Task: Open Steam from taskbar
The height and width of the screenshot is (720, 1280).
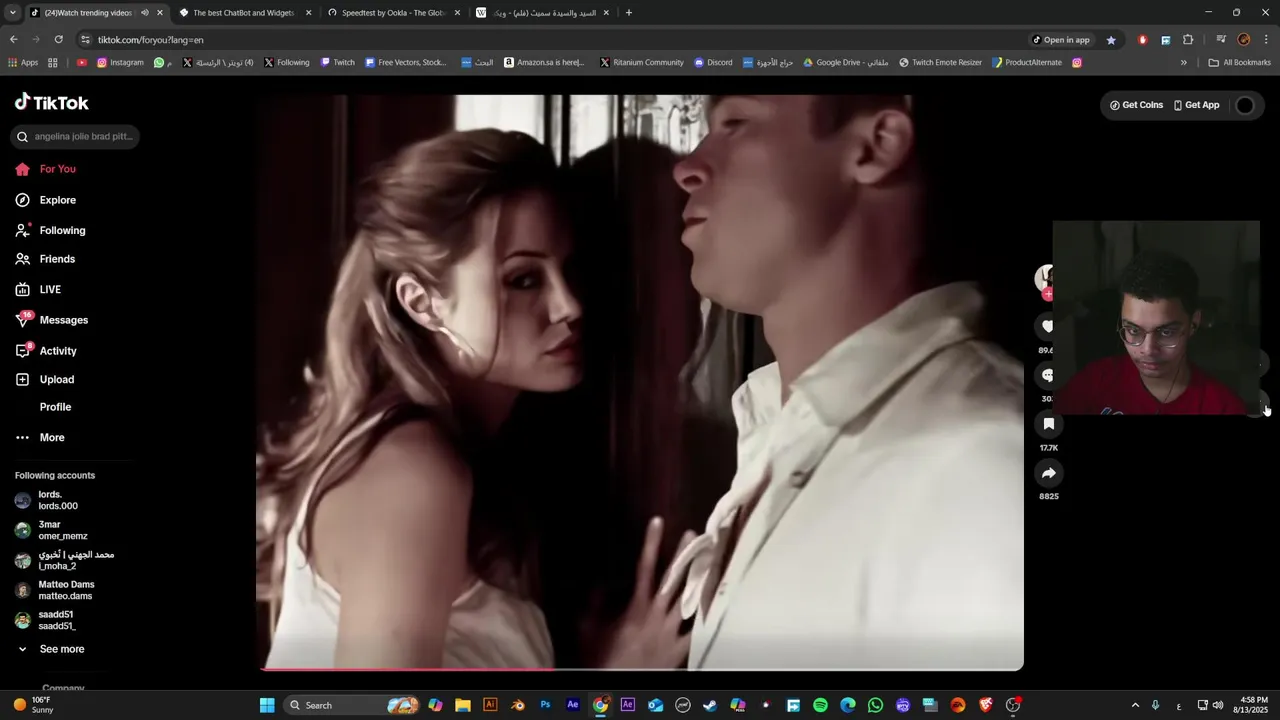Action: click(710, 705)
